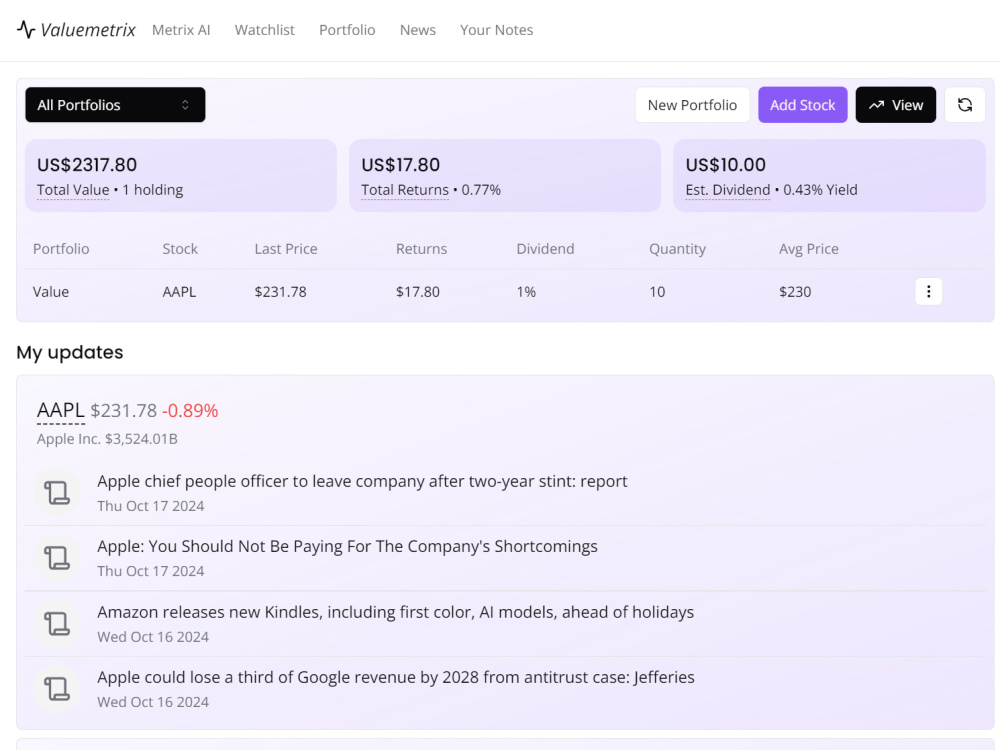Click the 1% dividend cell

(x=526, y=291)
